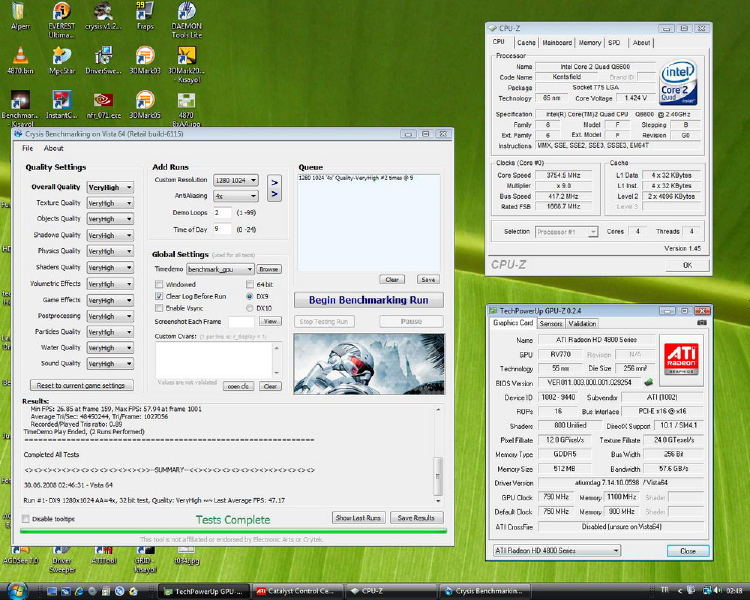Image resolution: width=750 pixels, height=600 pixels.
Task: Click the GPU-Z BIOS save chip icon
Action: [649, 382]
